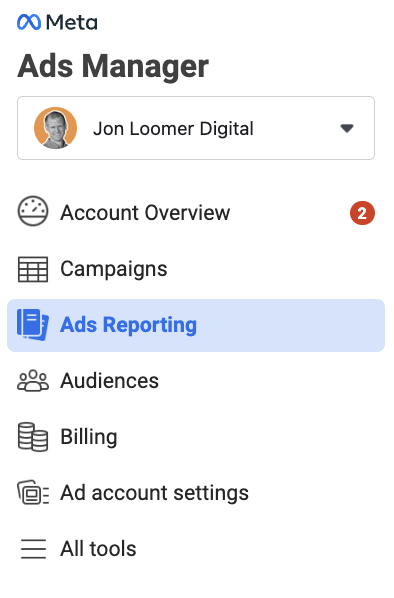This screenshot has height=598, width=394.
Task: Click the All tools hamburger icon
Action: click(33, 549)
